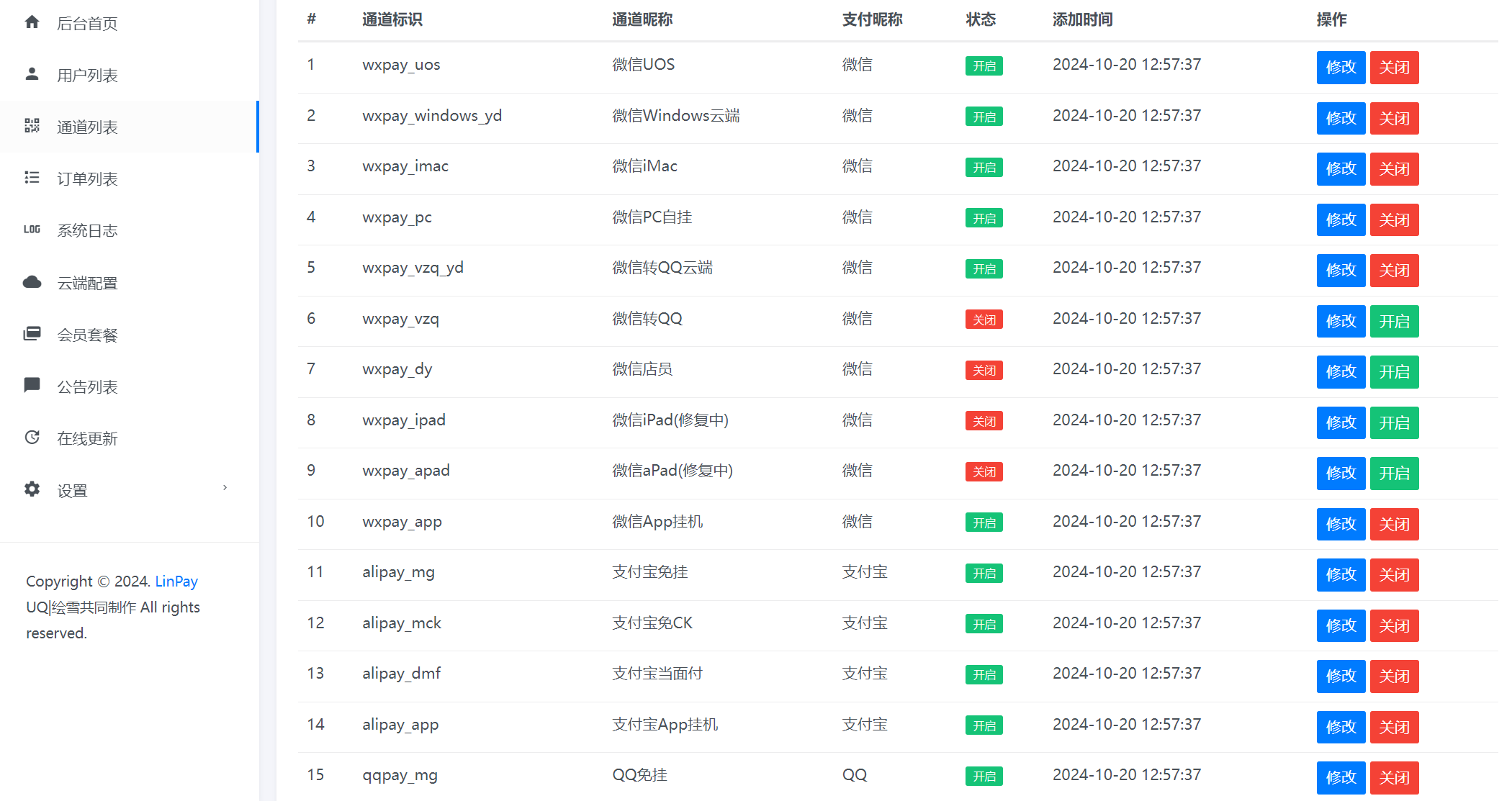1512x801 pixels.
Task: Close wxpay_app channel
Action: [1394, 524]
